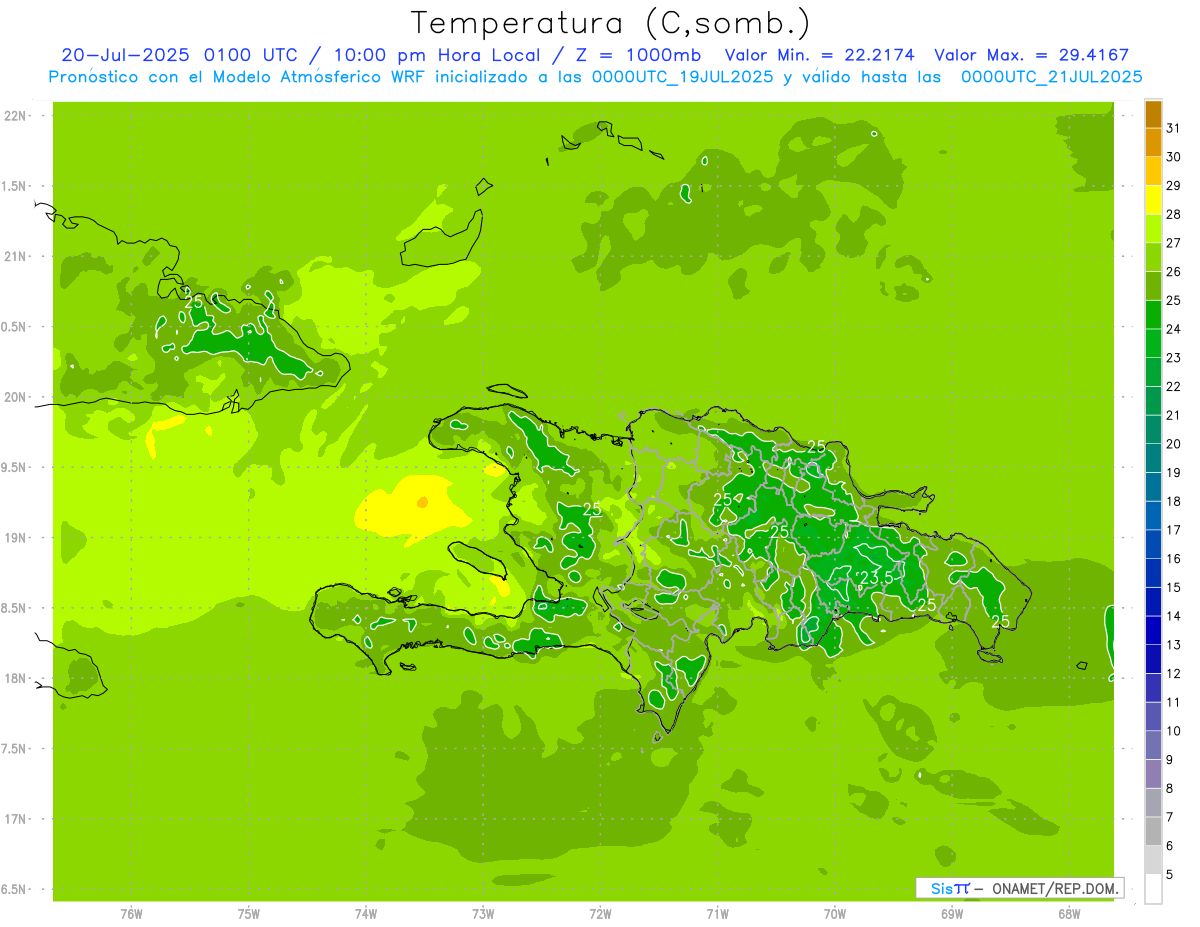Click the "76W" longitude label
This screenshot has height=927, width=1200.
click(131, 913)
